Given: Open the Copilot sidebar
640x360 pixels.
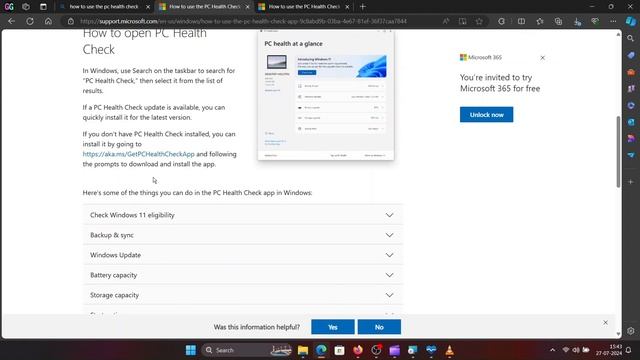Looking at the screenshot, I should click(631, 21).
